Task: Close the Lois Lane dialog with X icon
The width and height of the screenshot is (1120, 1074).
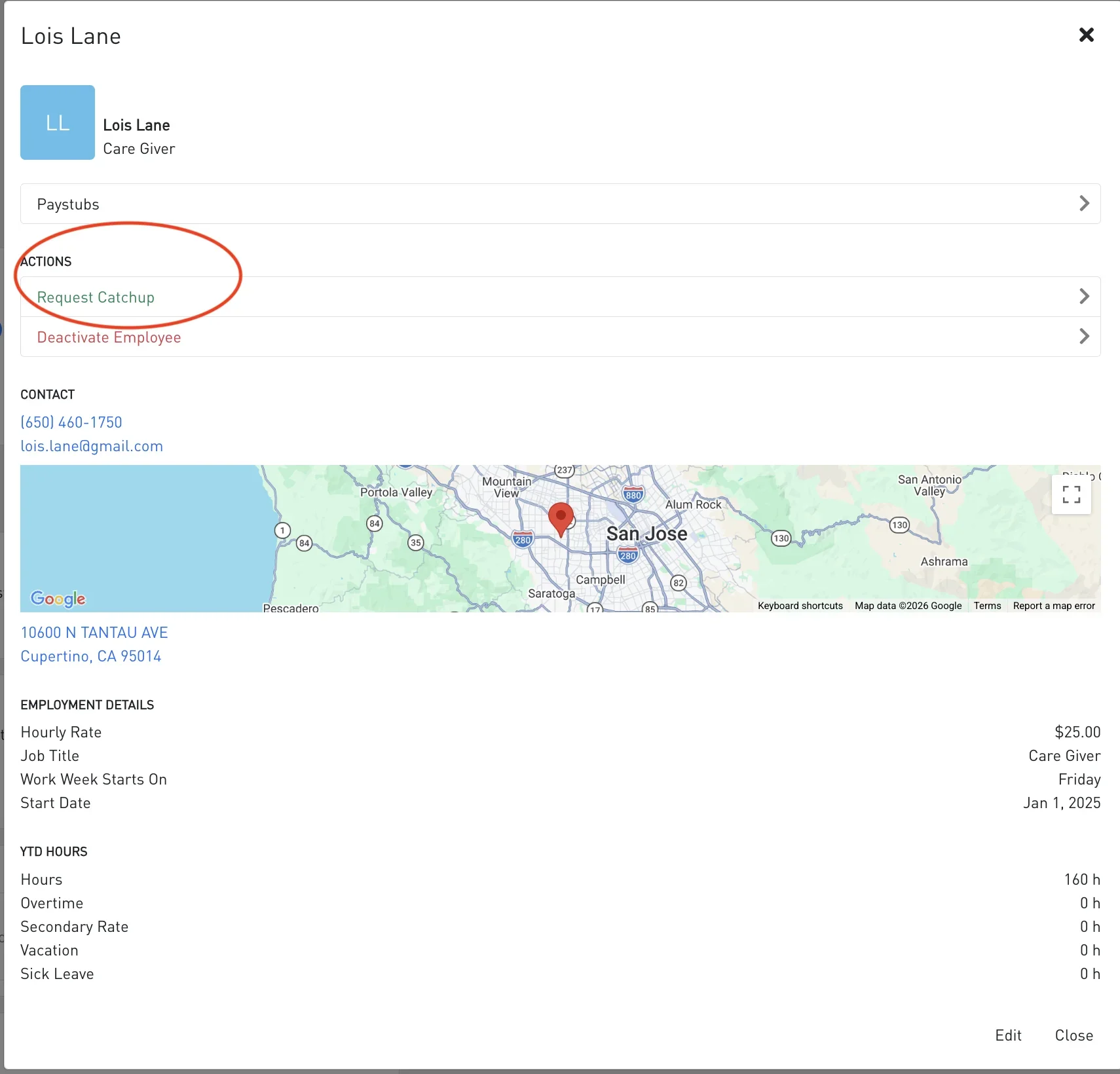Action: click(x=1086, y=35)
